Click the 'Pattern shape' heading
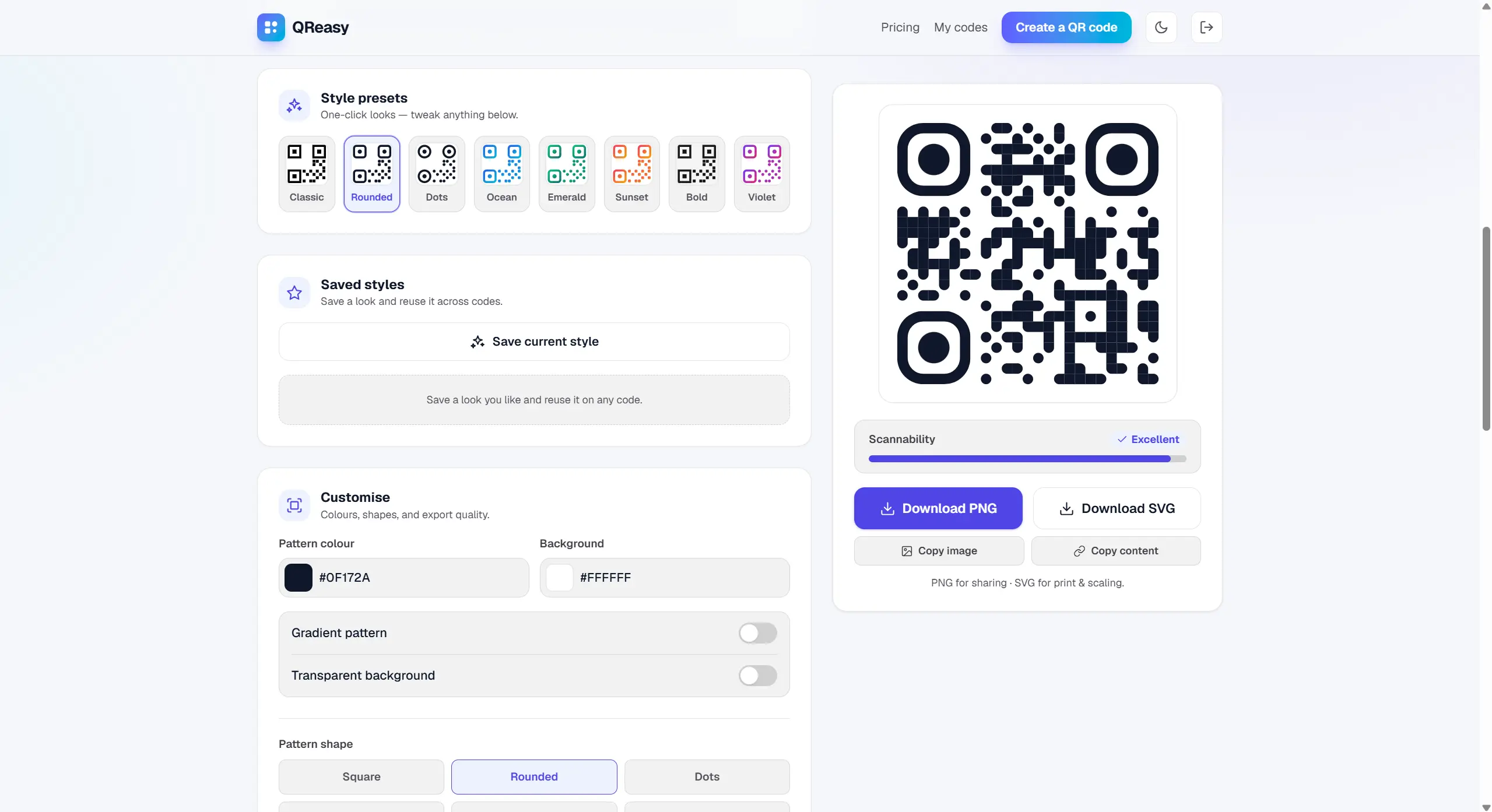The width and height of the screenshot is (1492, 812). [315, 744]
